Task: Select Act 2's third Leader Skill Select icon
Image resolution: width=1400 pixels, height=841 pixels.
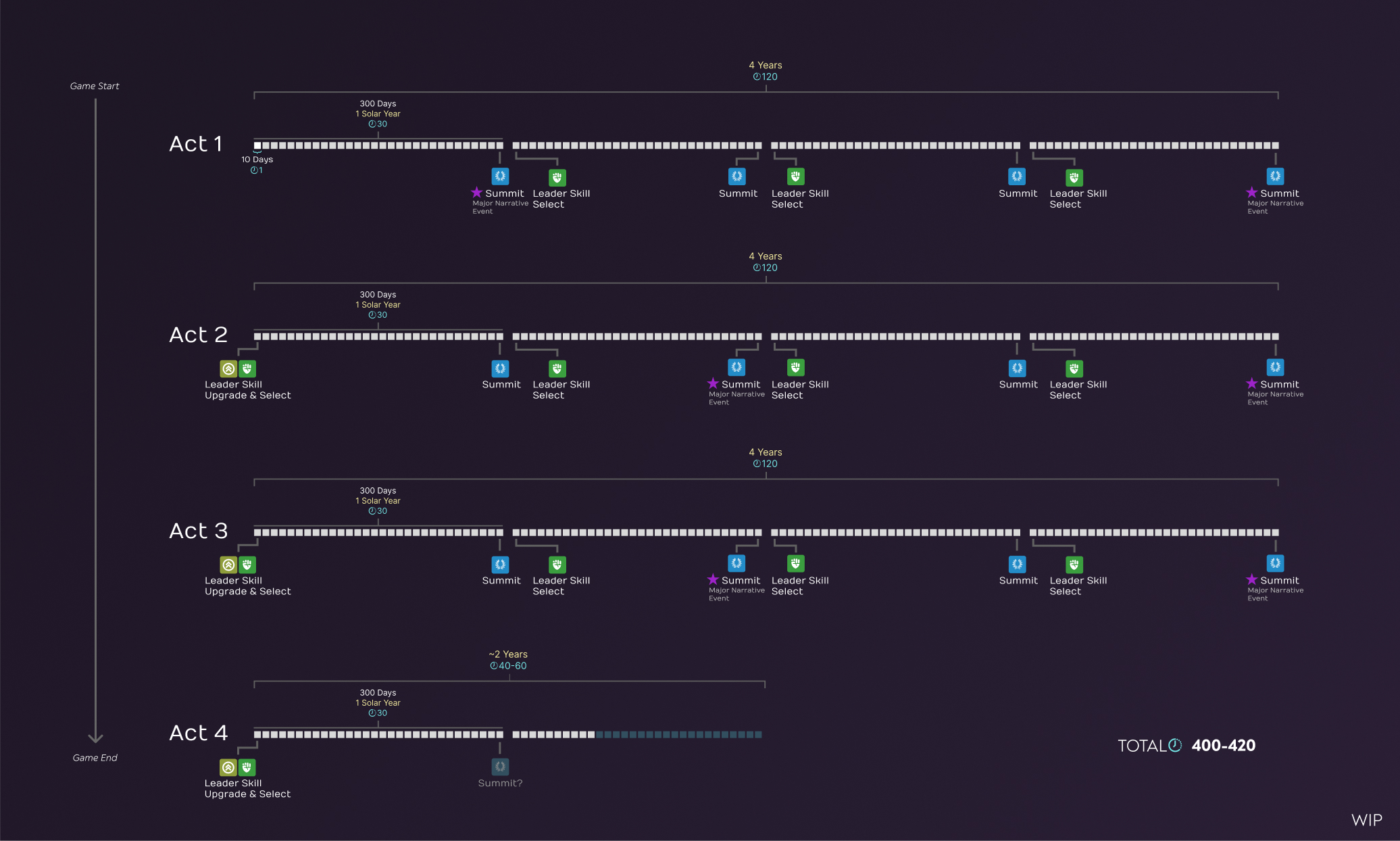Action: tap(1074, 368)
